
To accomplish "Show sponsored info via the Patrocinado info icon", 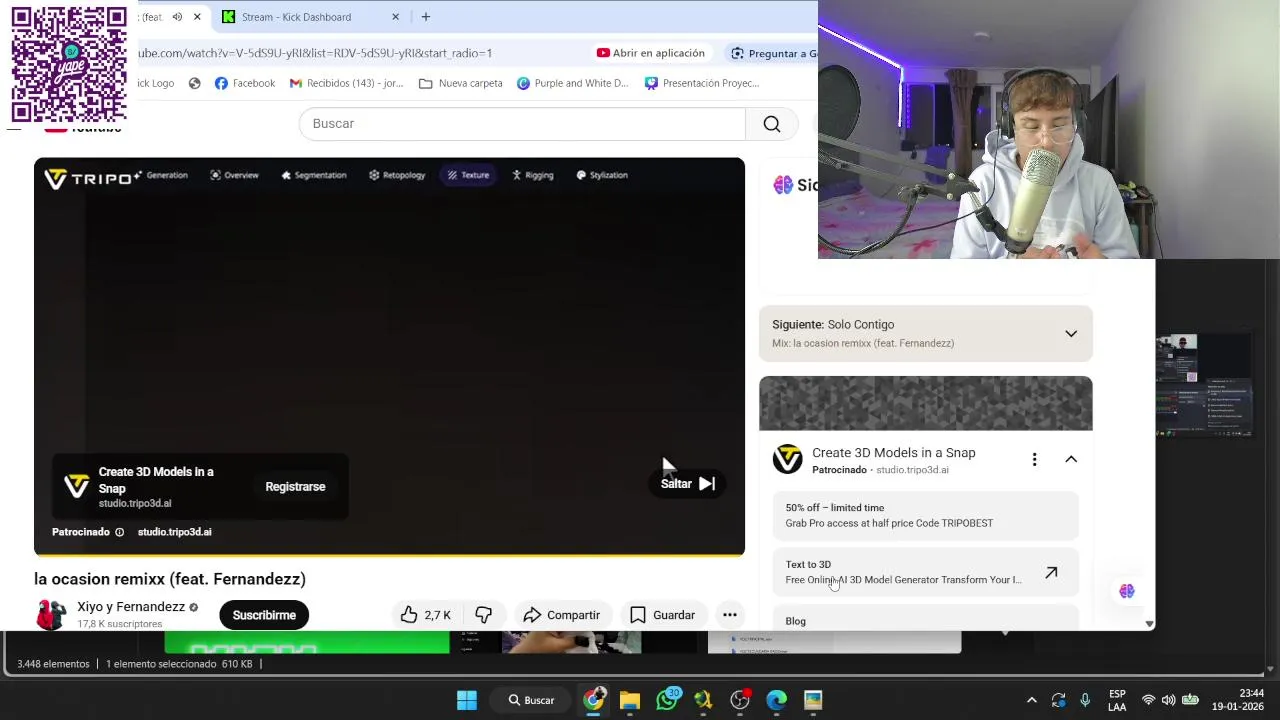I will click(x=119, y=532).
